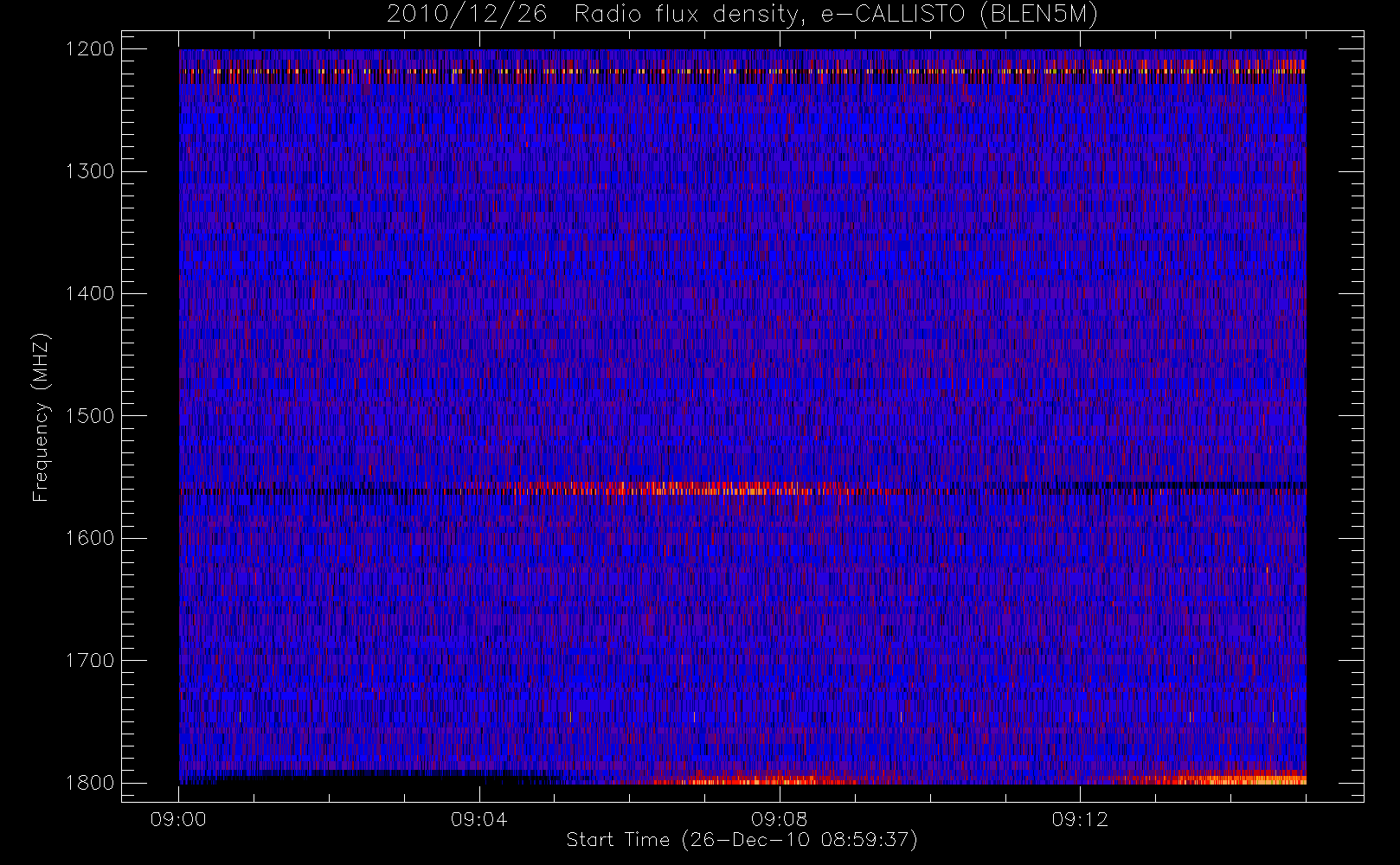This screenshot has height=865, width=1400.
Task: Click the "Start Time (26-Dec-10 08:59:37)" axis label
Action: [x=742, y=840]
